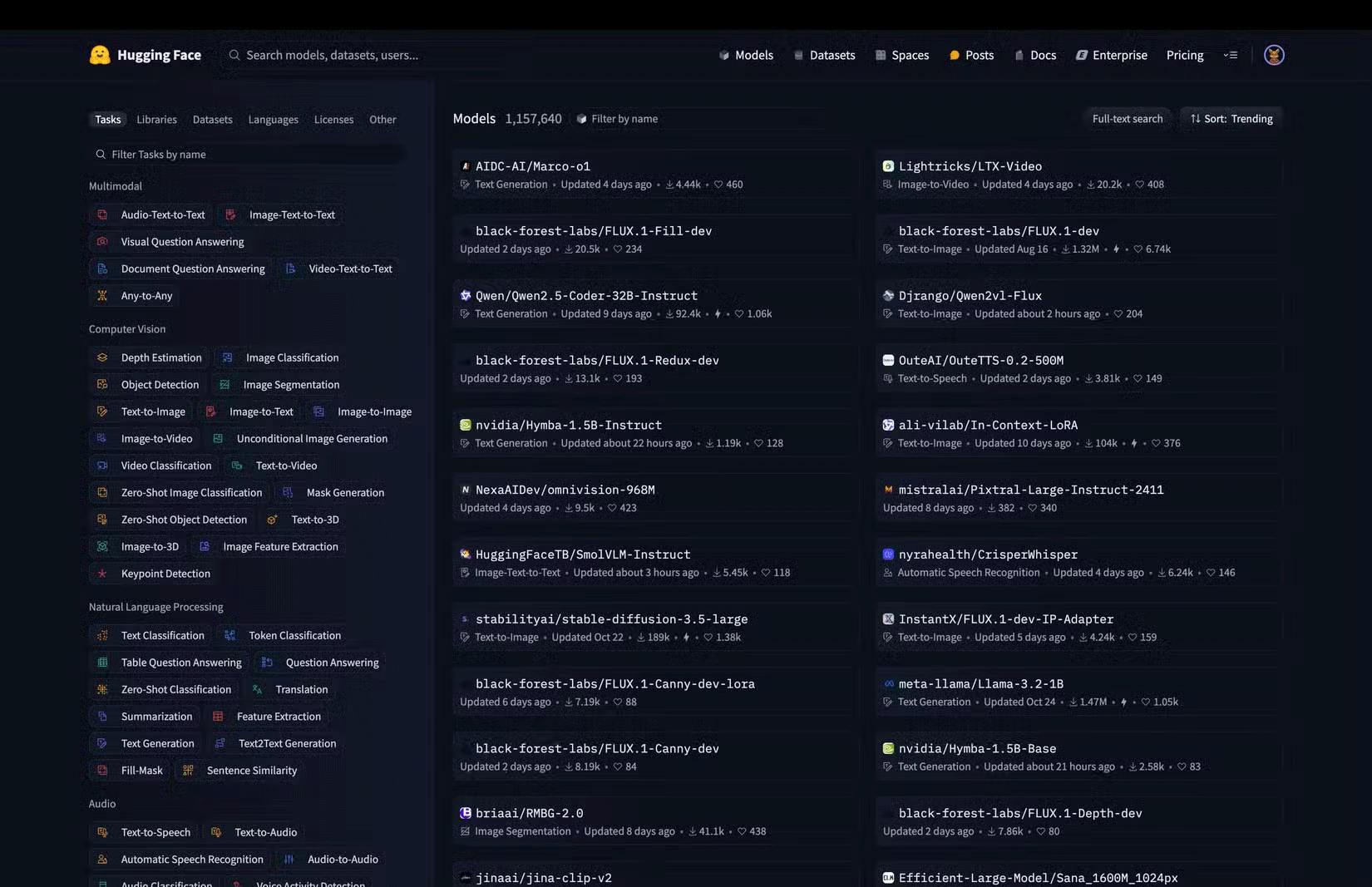
Task: Open the user profile avatar
Action: [1273, 55]
